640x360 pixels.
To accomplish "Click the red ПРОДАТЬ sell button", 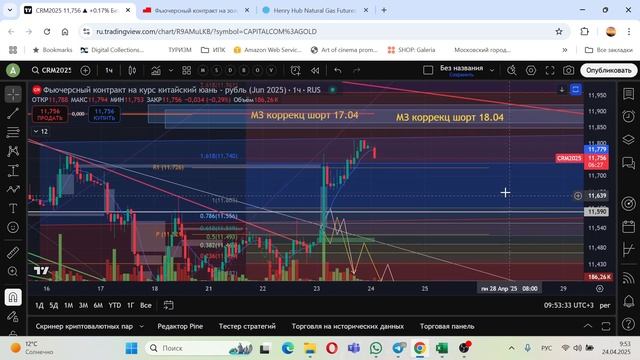I will pos(50,114).
